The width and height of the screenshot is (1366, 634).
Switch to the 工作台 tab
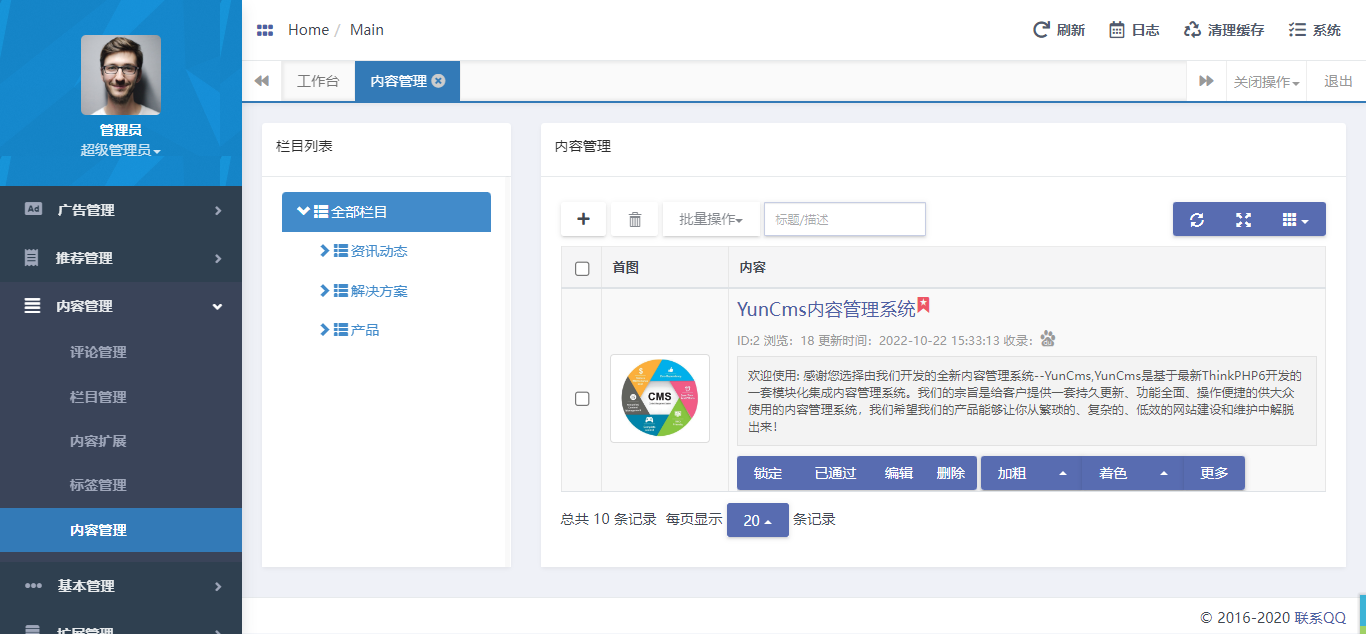coord(319,81)
